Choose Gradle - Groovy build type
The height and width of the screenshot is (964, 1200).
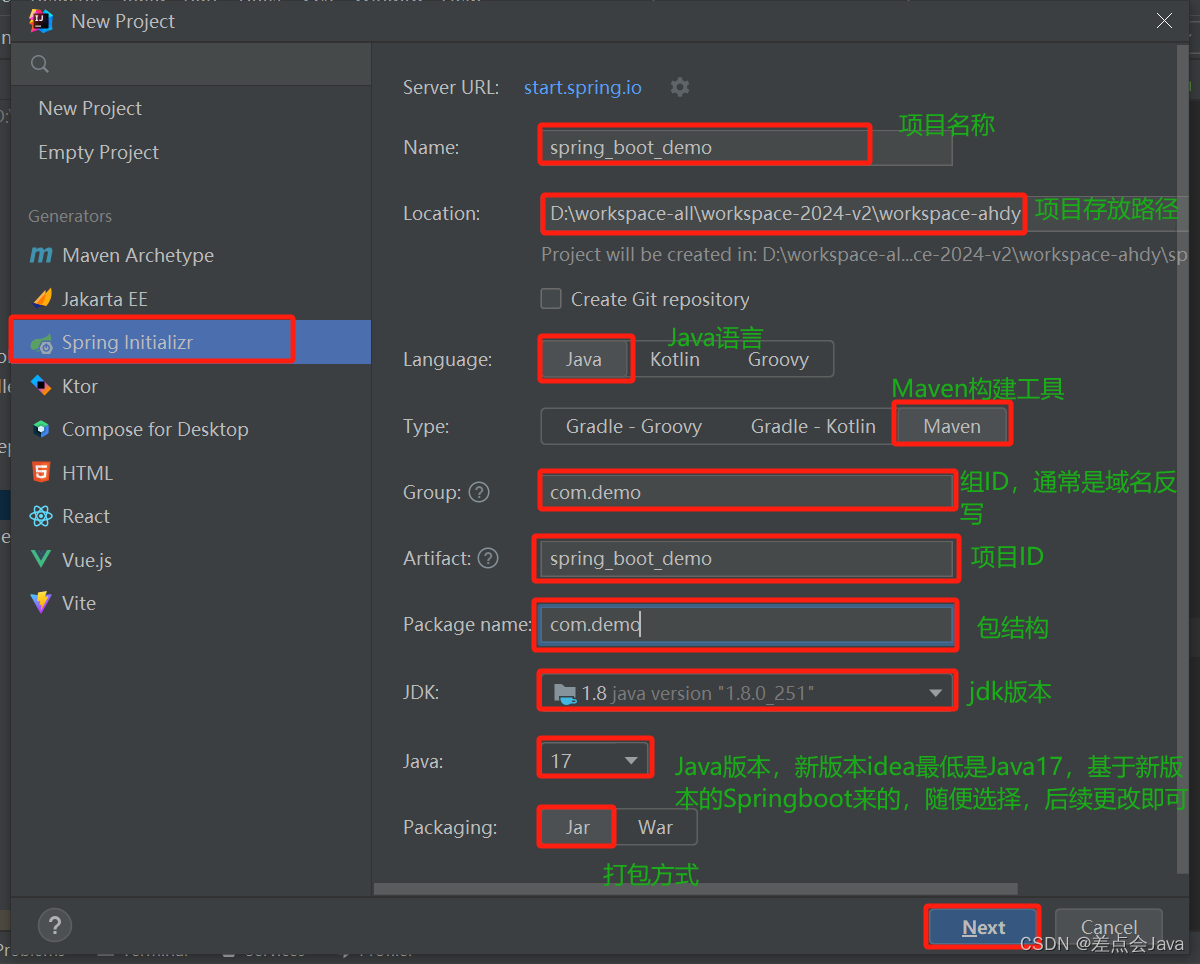pyautogui.click(x=634, y=426)
